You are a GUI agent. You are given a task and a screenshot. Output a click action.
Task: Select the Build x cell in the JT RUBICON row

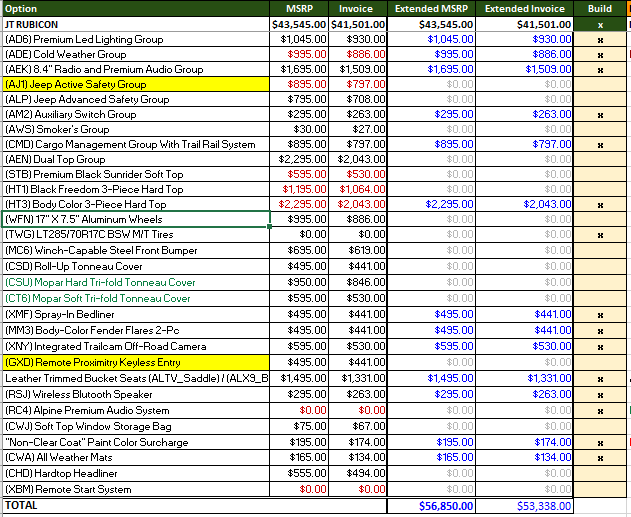click(x=600, y=25)
